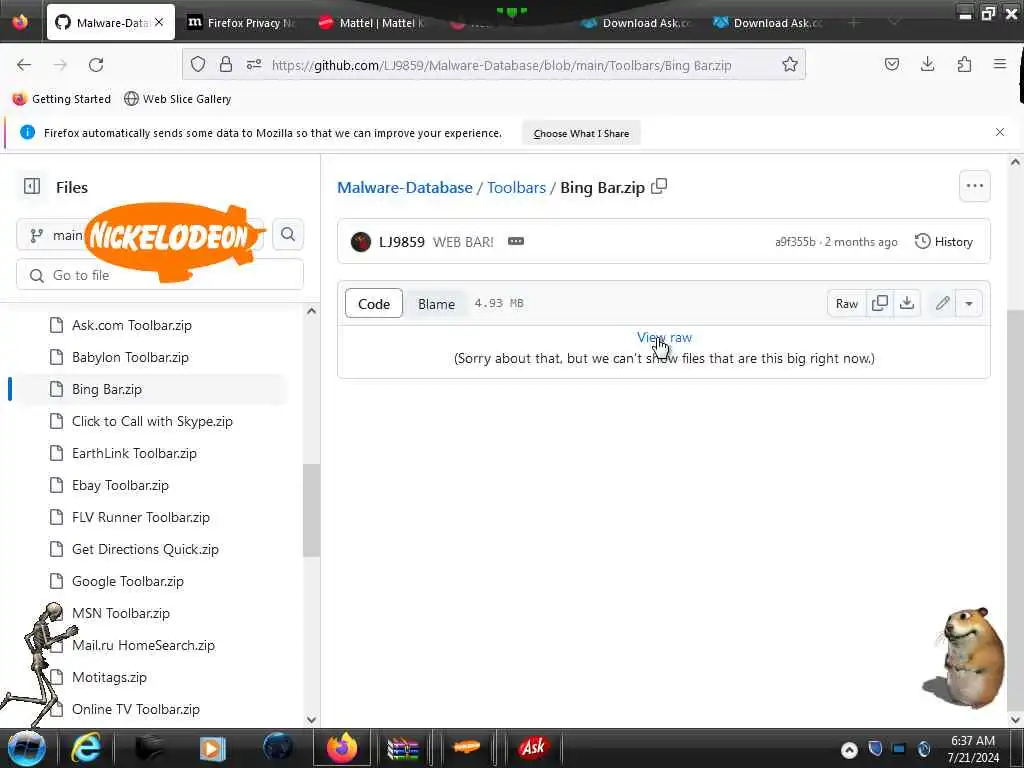Screen dimensions: 1024x768
Task: Switch to the Firefox Privacy Notice tab
Action: [x=242, y=23]
